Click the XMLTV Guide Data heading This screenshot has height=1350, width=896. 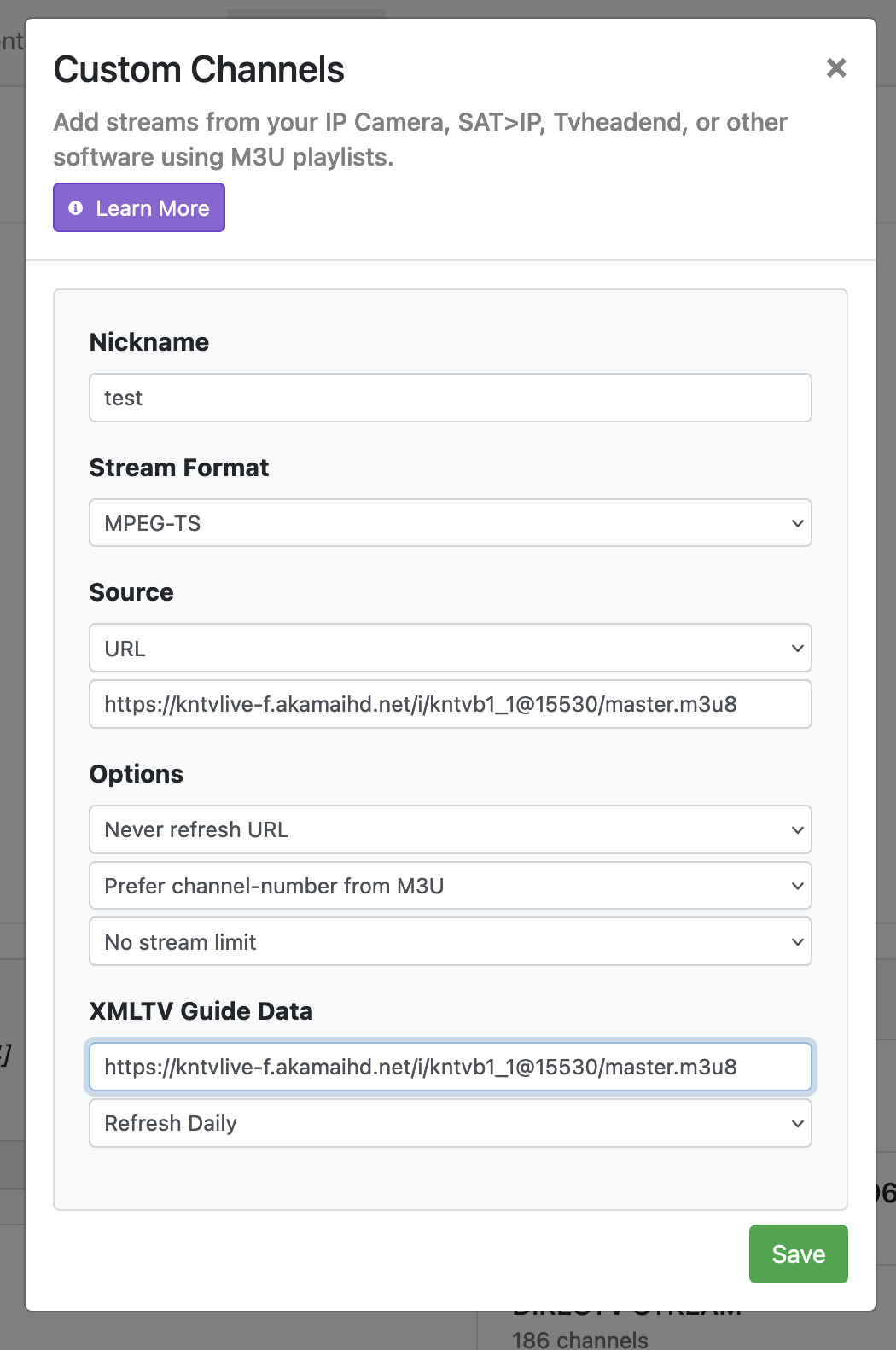point(201,1011)
